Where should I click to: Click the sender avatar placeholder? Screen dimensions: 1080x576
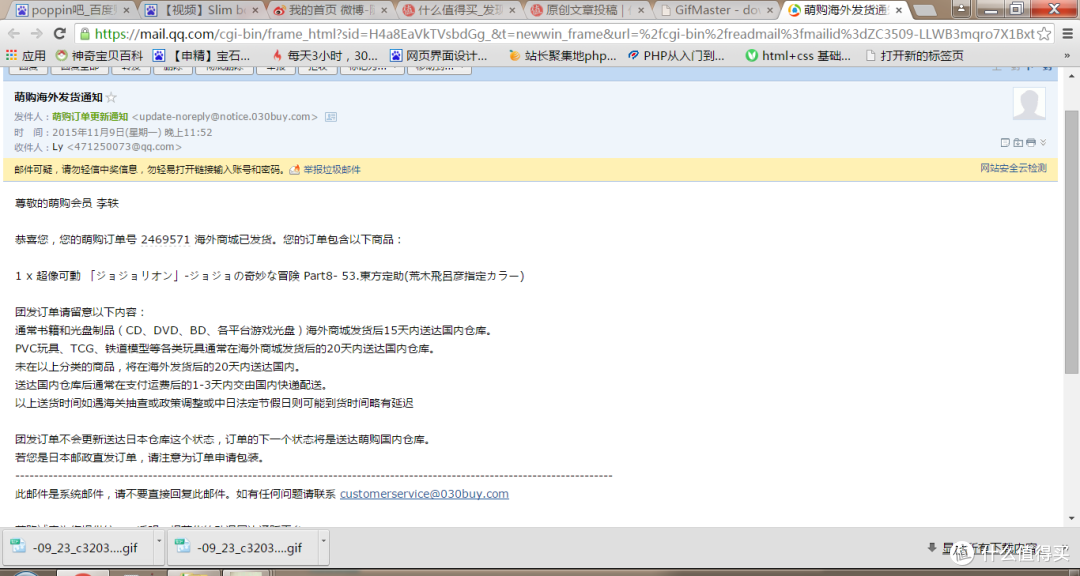click(x=1029, y=104)
